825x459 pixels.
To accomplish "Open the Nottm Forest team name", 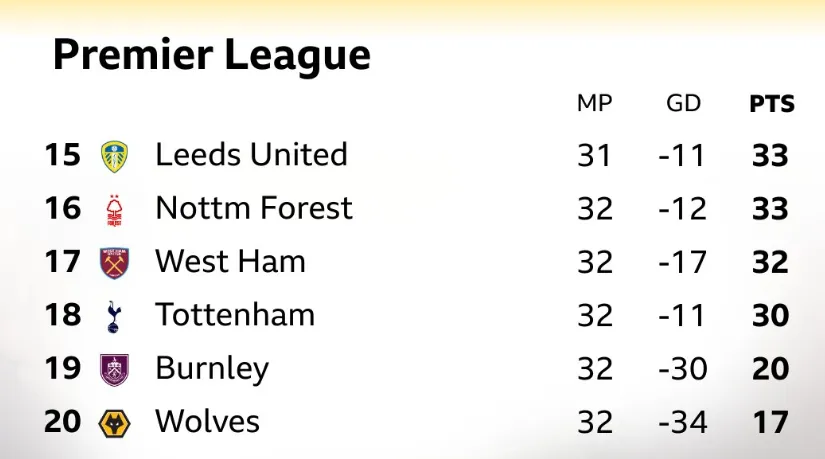I will [254, 208].
